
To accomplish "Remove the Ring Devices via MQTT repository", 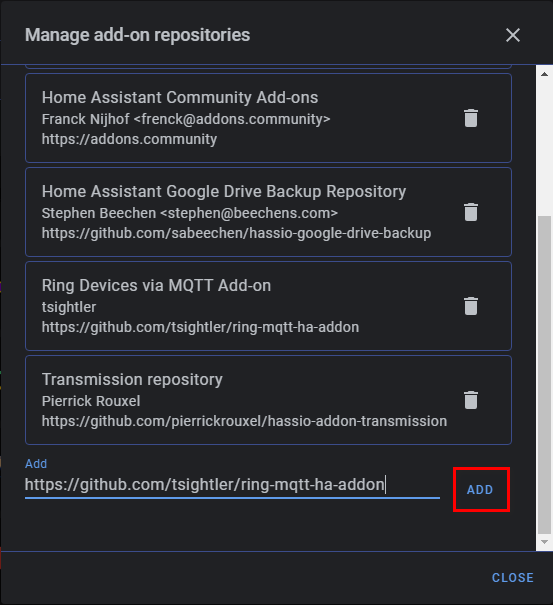I will [x=471, y=306].
